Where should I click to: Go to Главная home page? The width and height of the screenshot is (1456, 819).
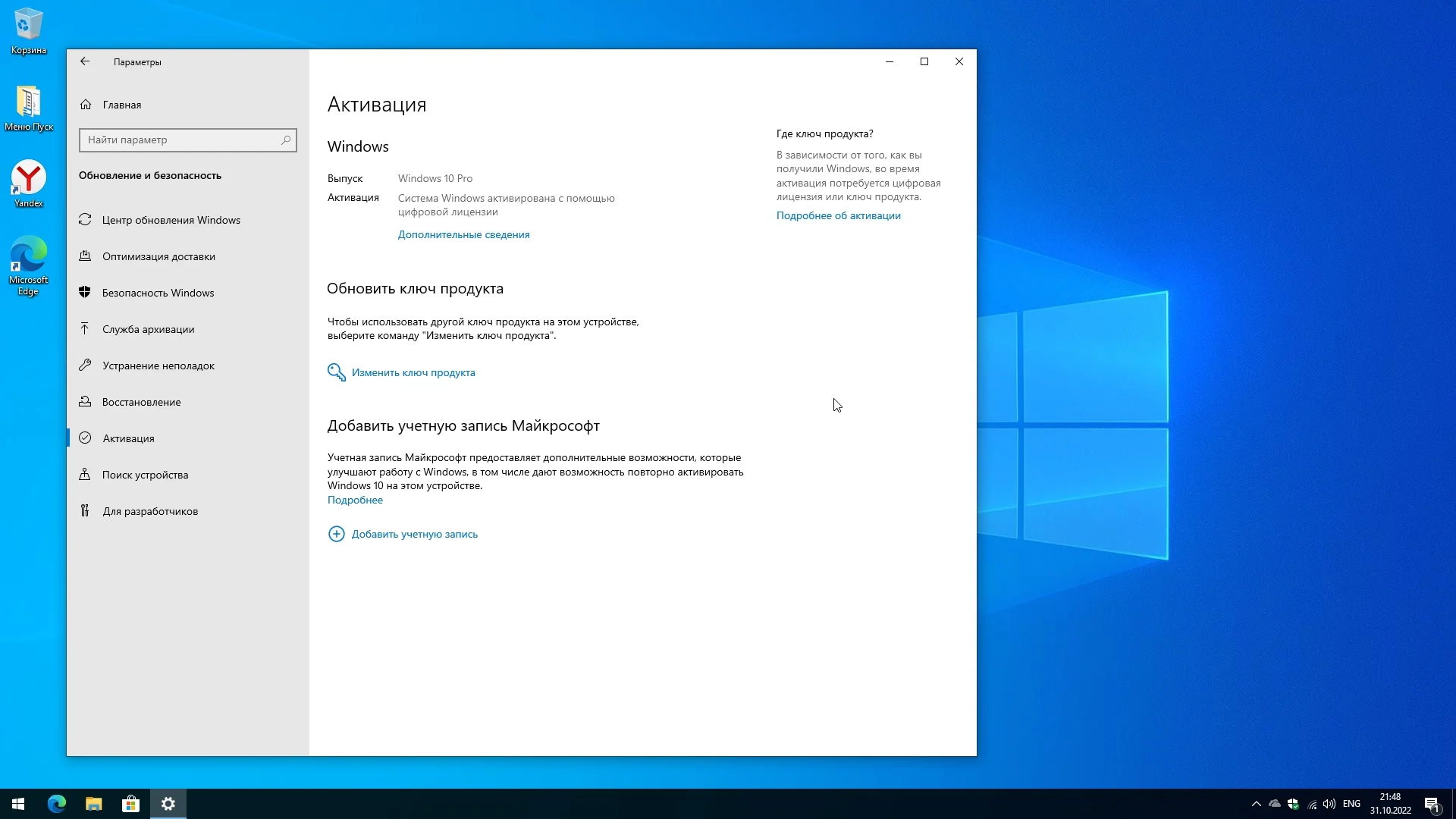121,105
